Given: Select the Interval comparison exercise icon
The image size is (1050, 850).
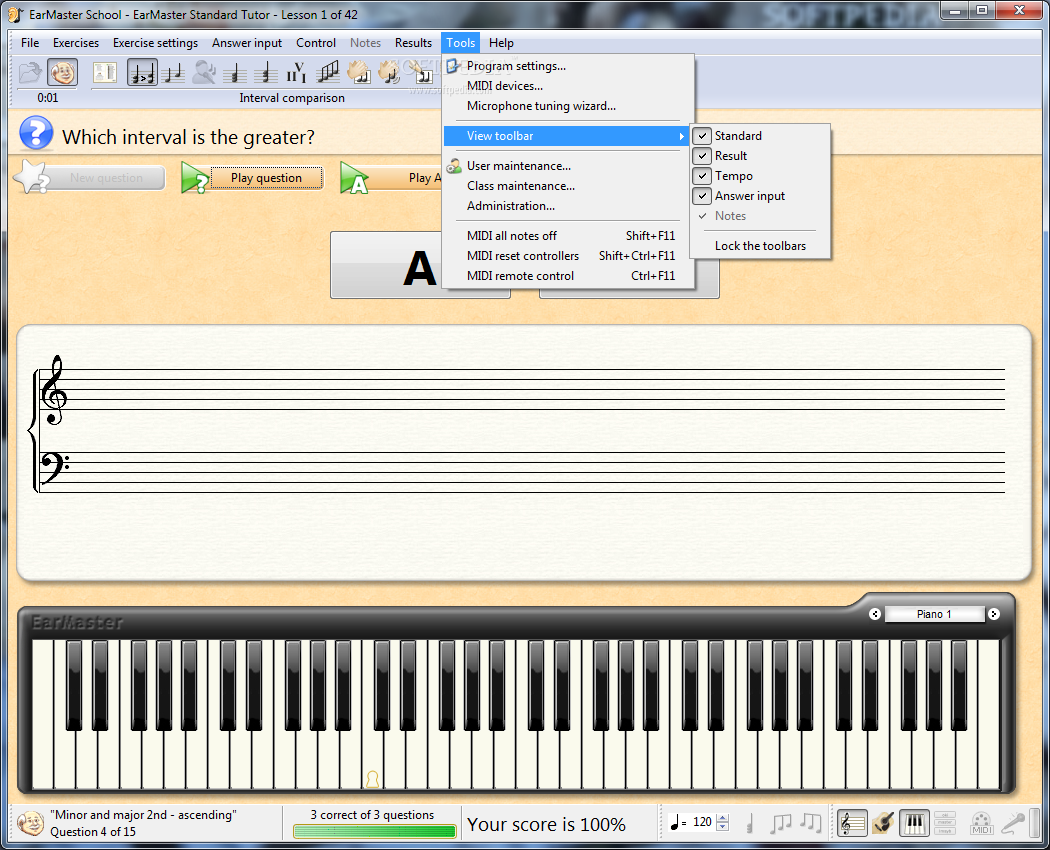Looking at the screenshot, I should point(142,72).
